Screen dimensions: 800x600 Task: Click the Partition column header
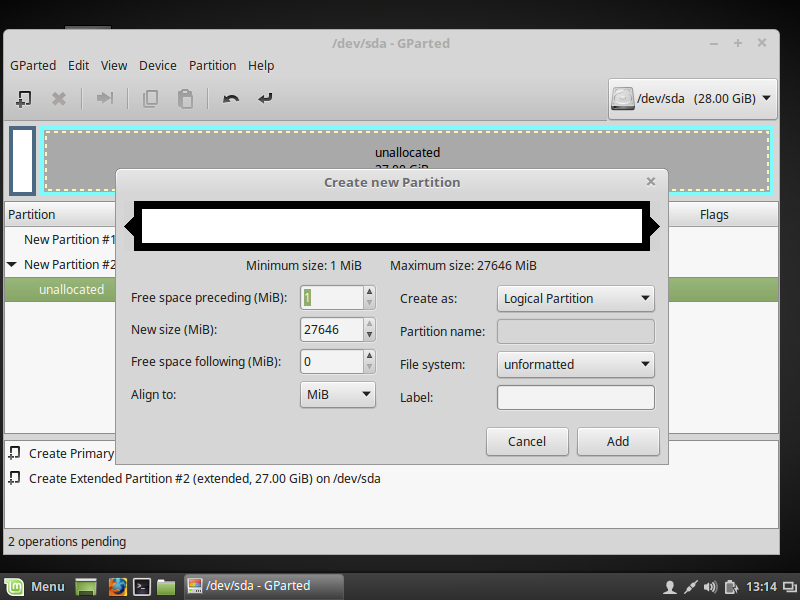point(60,214)
